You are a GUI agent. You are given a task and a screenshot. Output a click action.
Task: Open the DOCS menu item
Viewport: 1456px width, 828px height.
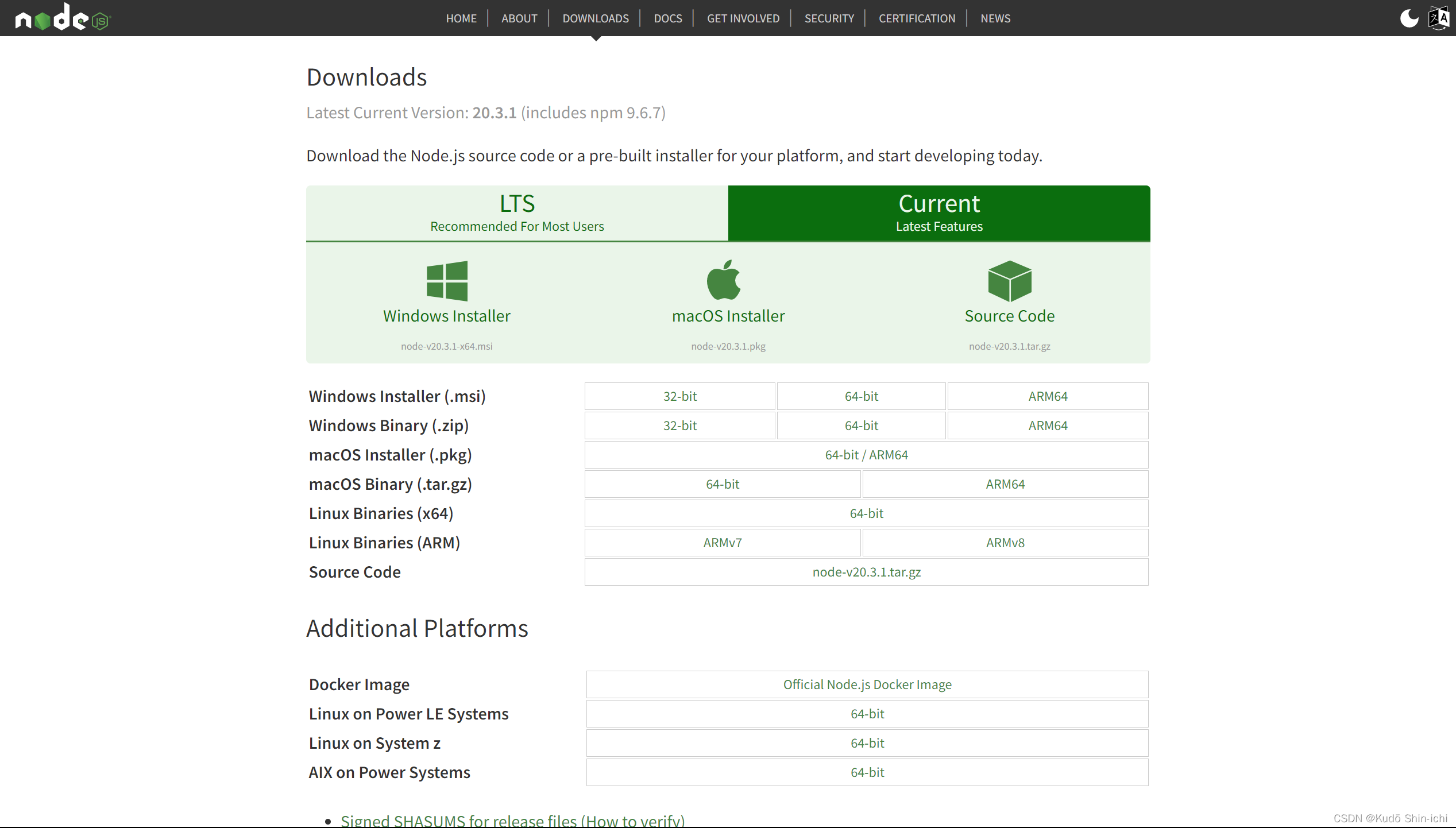point(668,18)
